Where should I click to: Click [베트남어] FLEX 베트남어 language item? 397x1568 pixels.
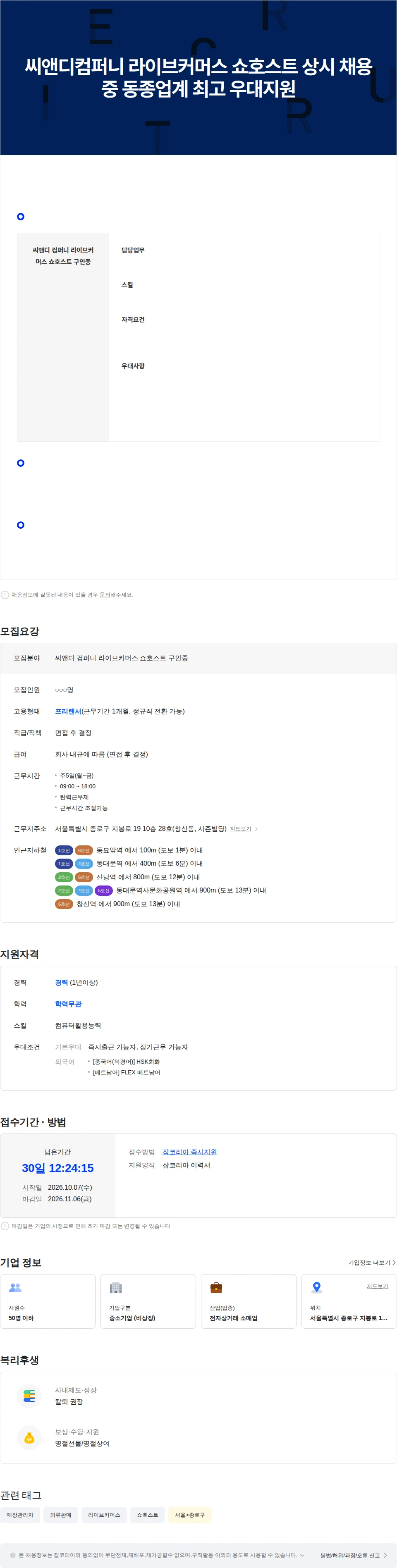pyautogui.click(x=126, y=1072)
